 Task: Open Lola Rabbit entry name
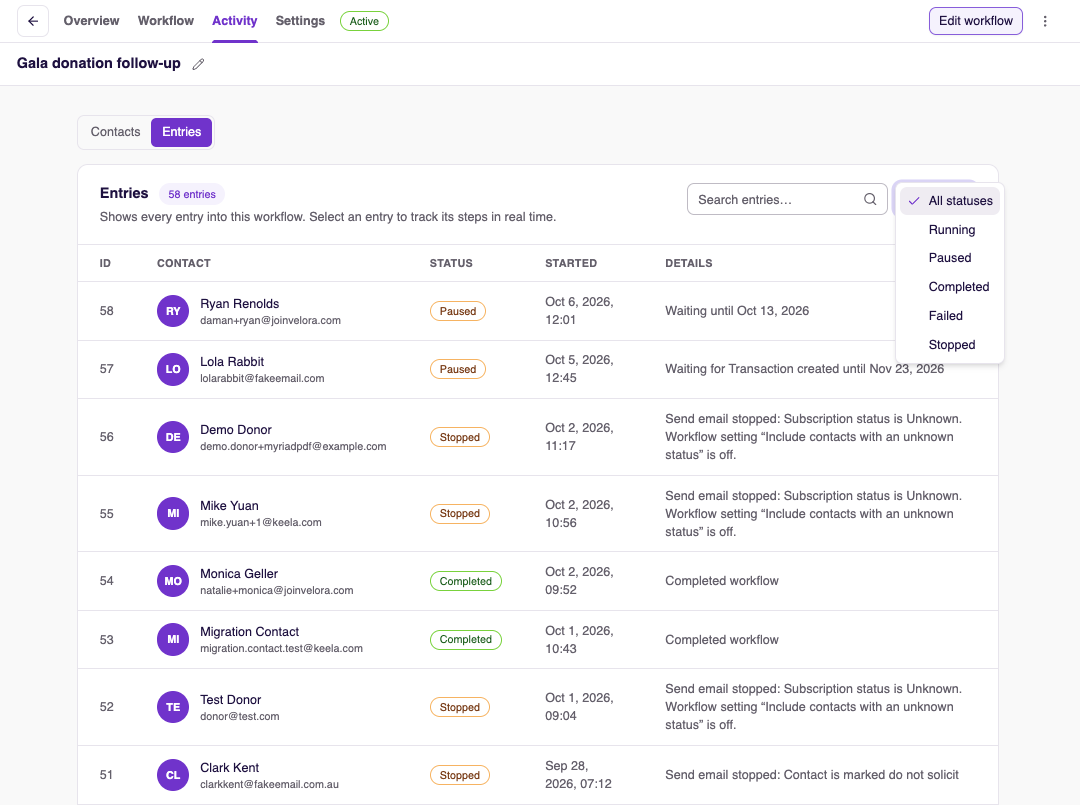click(232, 362)
